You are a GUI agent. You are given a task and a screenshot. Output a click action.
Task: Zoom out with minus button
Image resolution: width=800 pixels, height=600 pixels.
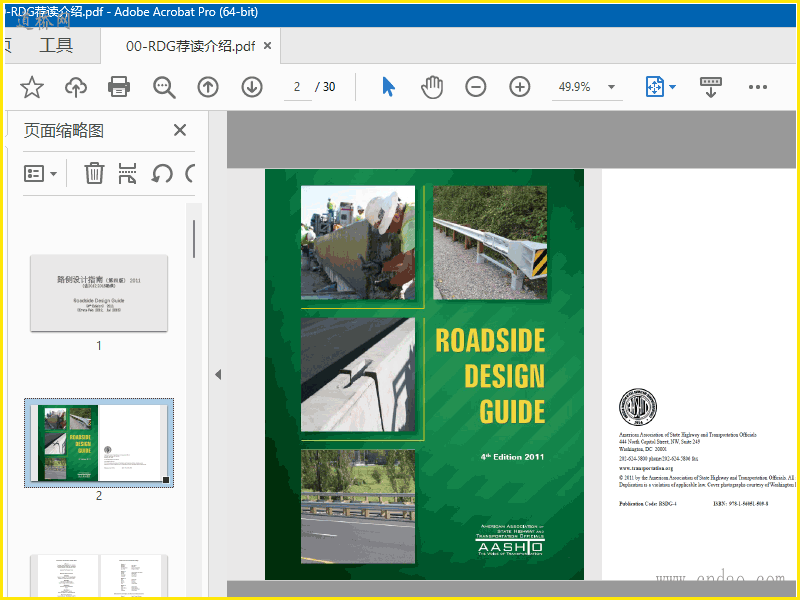[476, 87]
